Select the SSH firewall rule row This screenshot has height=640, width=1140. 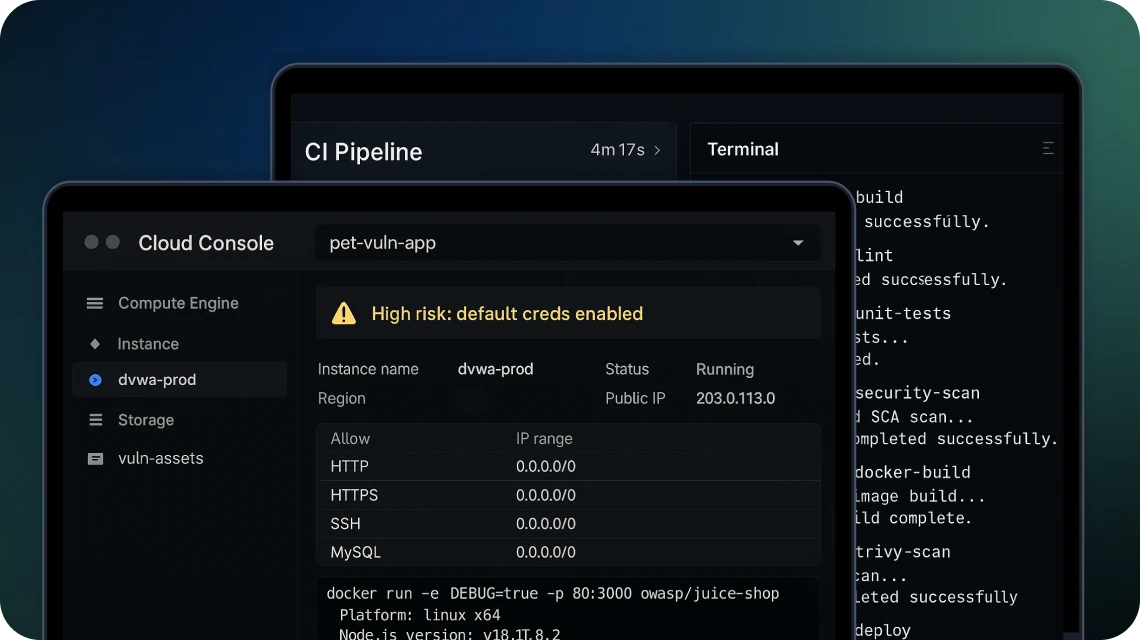click(567, 524)
